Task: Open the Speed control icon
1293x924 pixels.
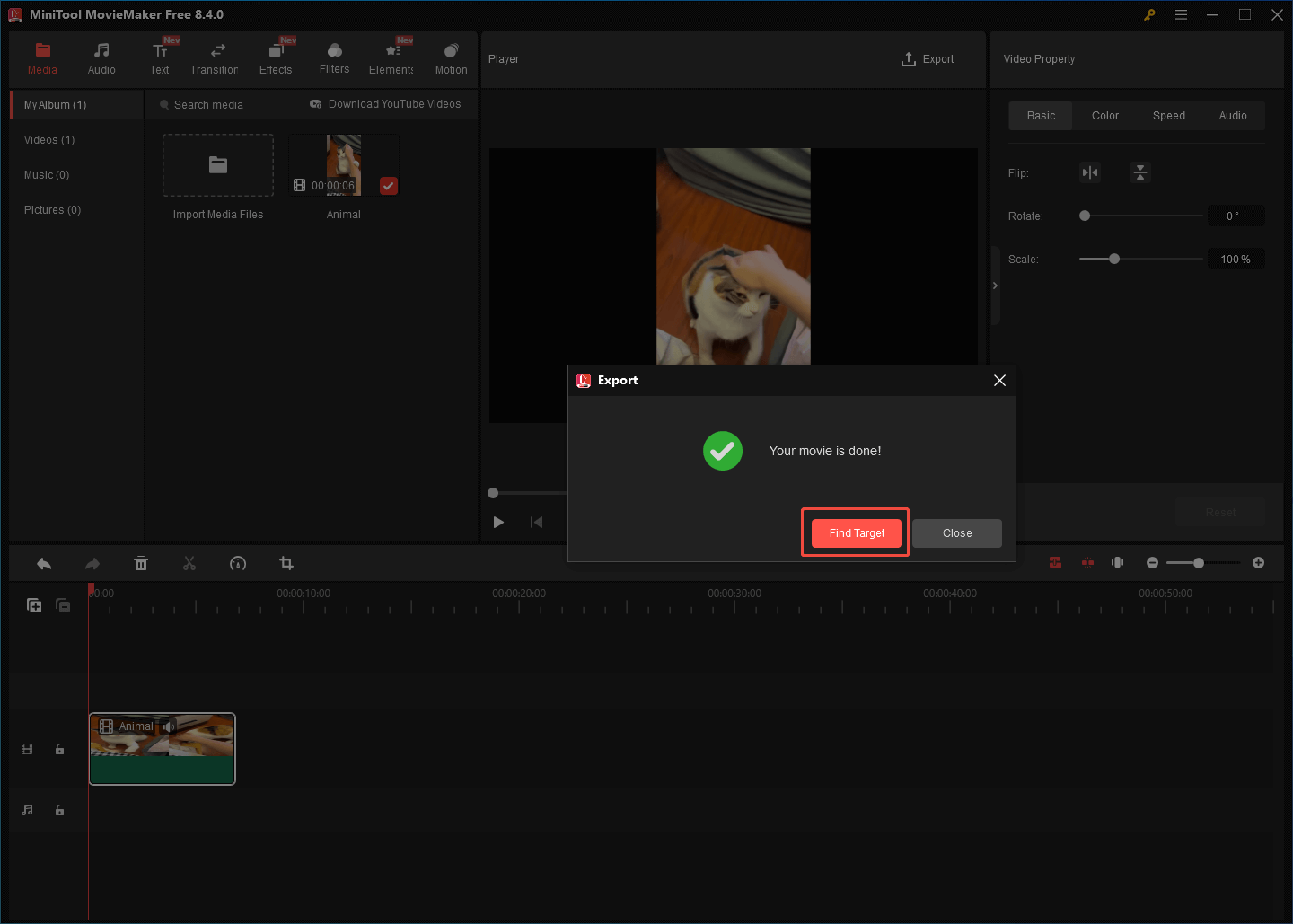Action: (x=238, y=563)
